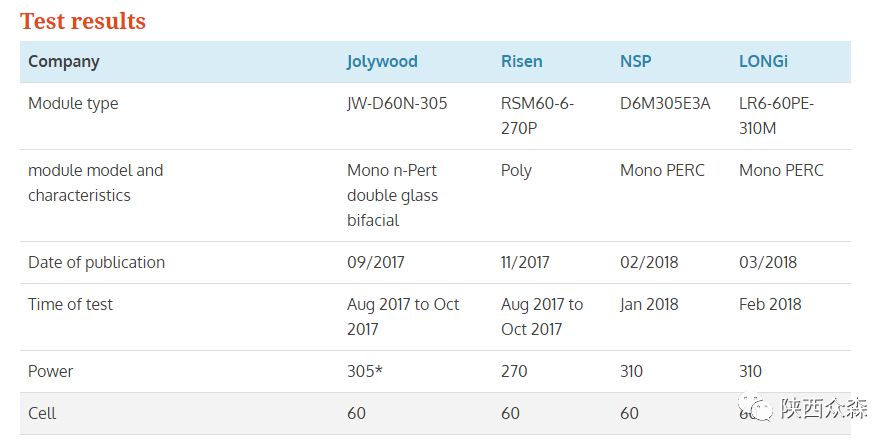Open the NSP company link
This screenshot has width=896, height=447.
tap(635, 62)
